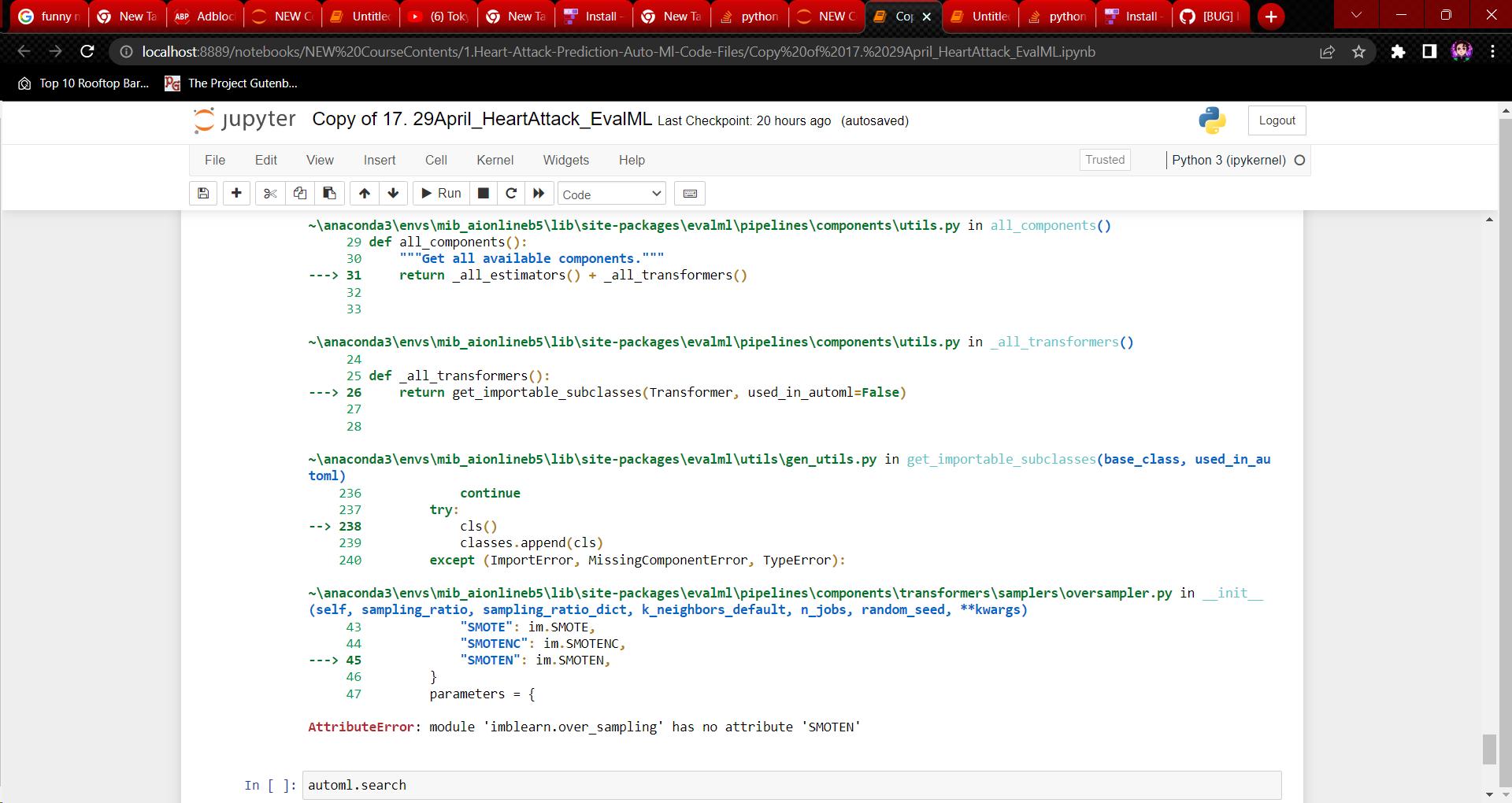The height and width of the screenshot is (803, 1512).
Task: Switch to the first Install tab
Action: click(x=595, y=17)
